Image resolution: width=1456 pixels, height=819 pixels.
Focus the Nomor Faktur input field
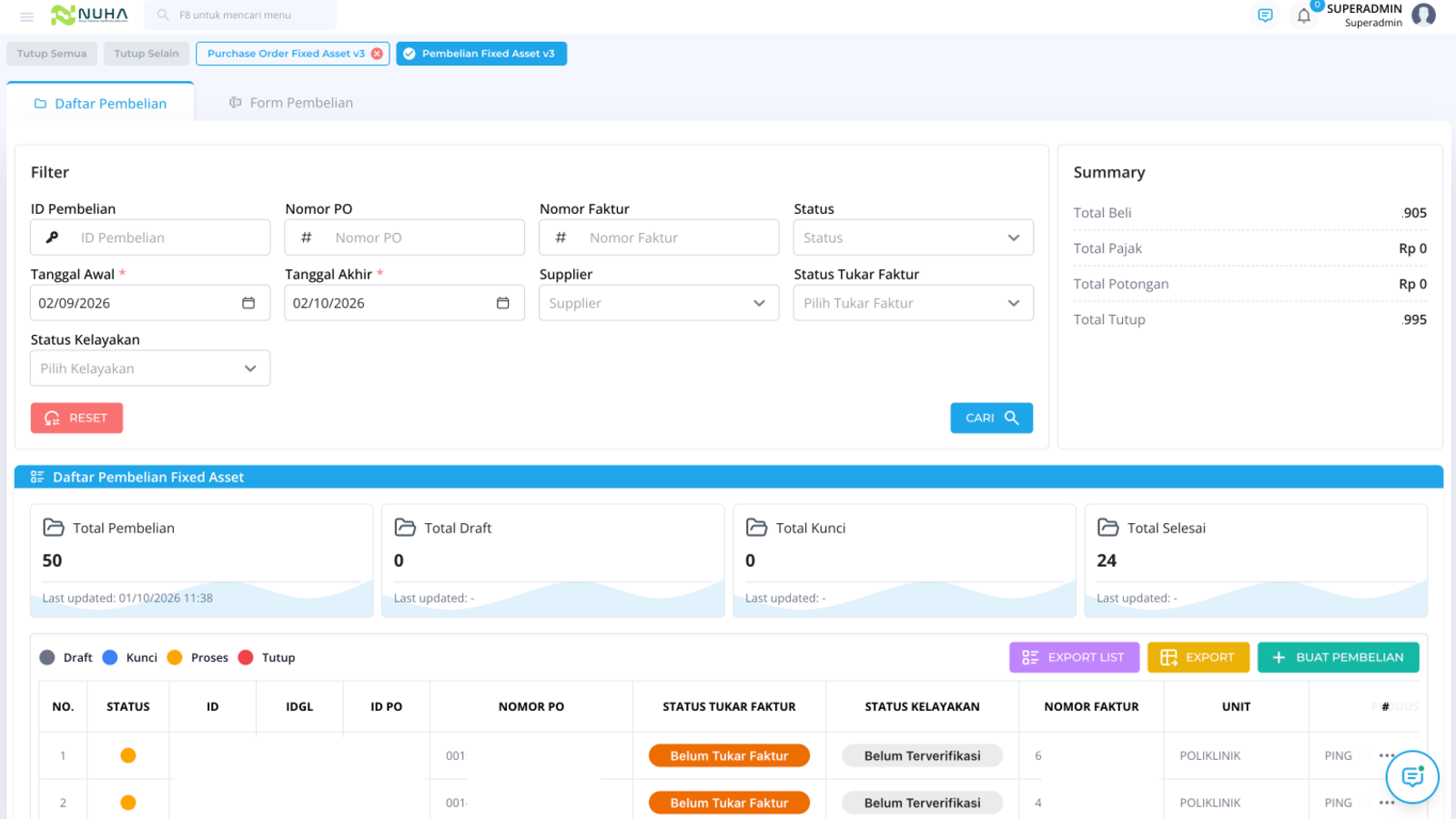(659, 238)
